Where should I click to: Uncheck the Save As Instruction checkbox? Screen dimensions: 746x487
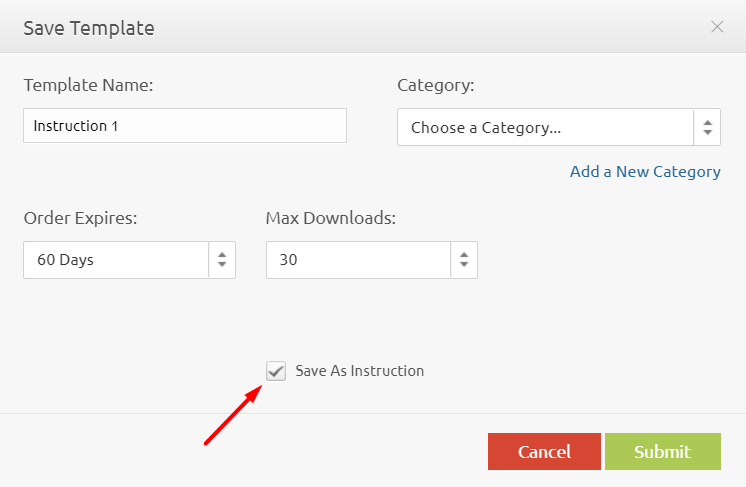[x=276, y=371]
